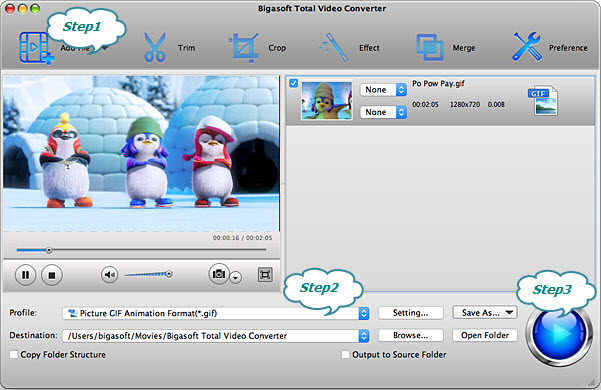Click the 1280x720 resolution text
Screen dimensions: 601x390
465,104
